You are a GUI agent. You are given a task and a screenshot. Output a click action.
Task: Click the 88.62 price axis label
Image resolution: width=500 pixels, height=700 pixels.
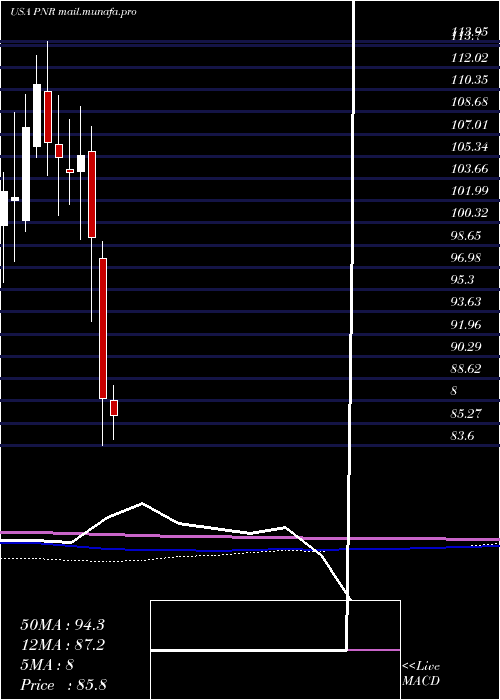click(x=466, y=369)
